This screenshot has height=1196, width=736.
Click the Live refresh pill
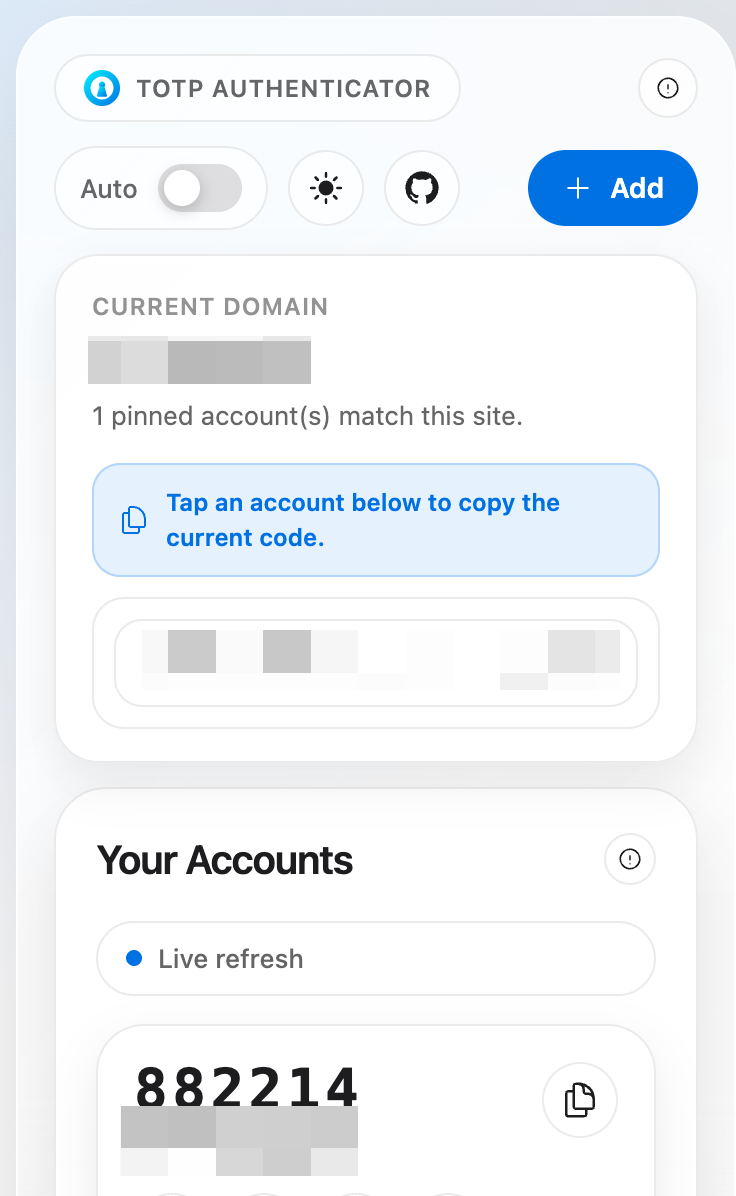click(x=376, y=959)
